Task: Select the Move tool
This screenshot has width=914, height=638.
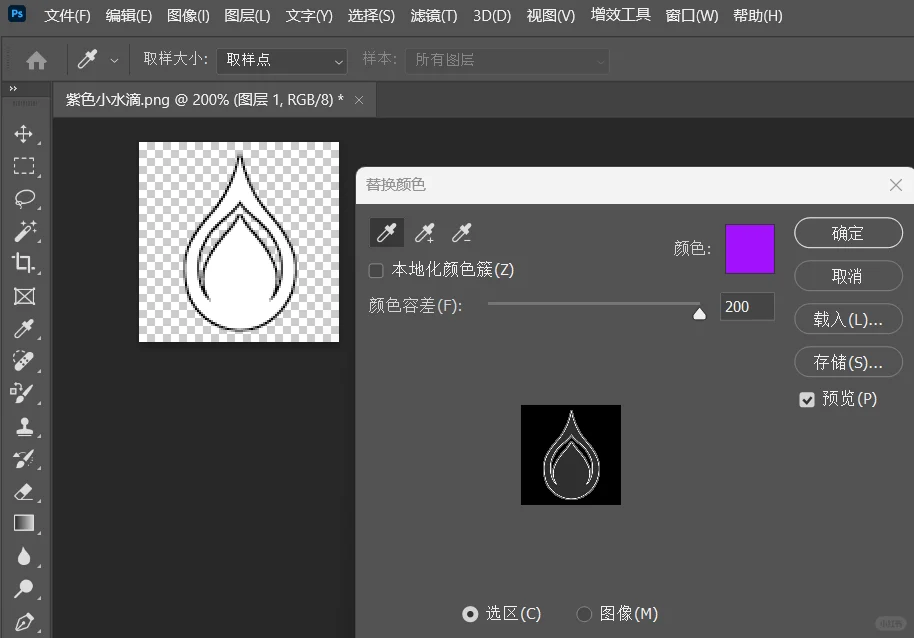Action: click(25, 134)
